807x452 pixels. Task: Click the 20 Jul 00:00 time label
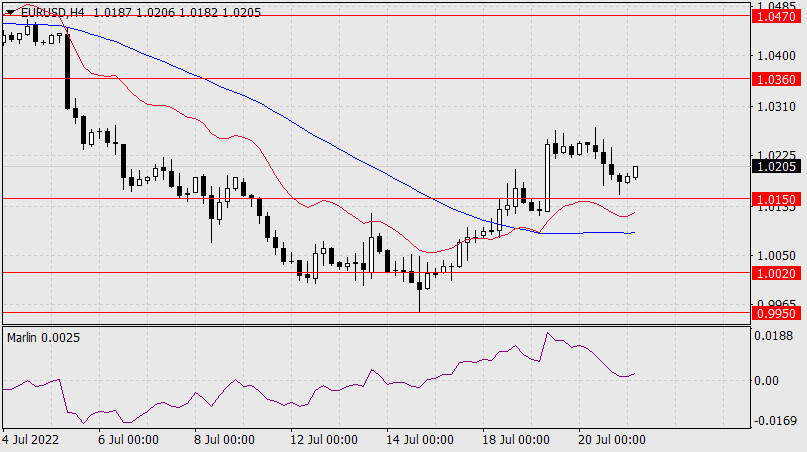coord(611,440)
